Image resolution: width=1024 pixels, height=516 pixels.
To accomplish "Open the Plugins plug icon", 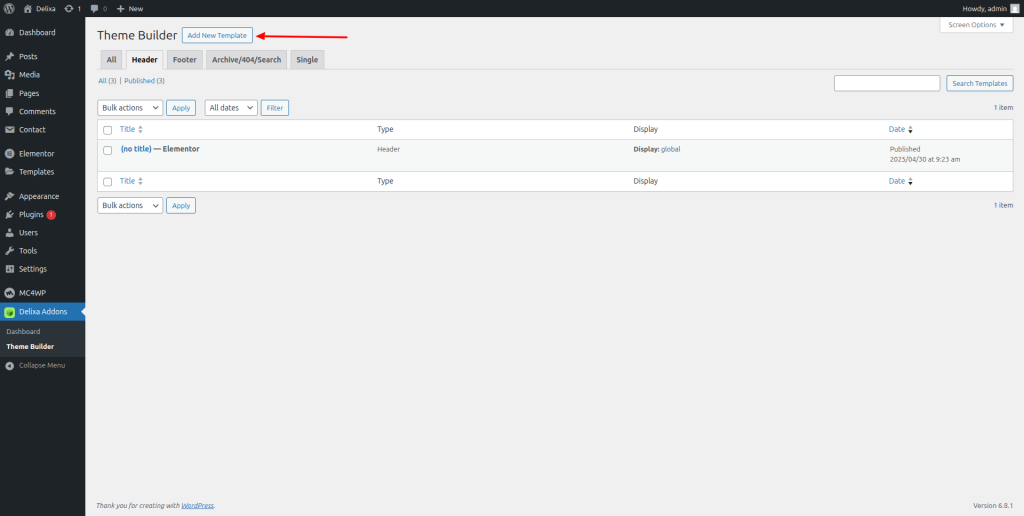I will click(x=9, y=214).
